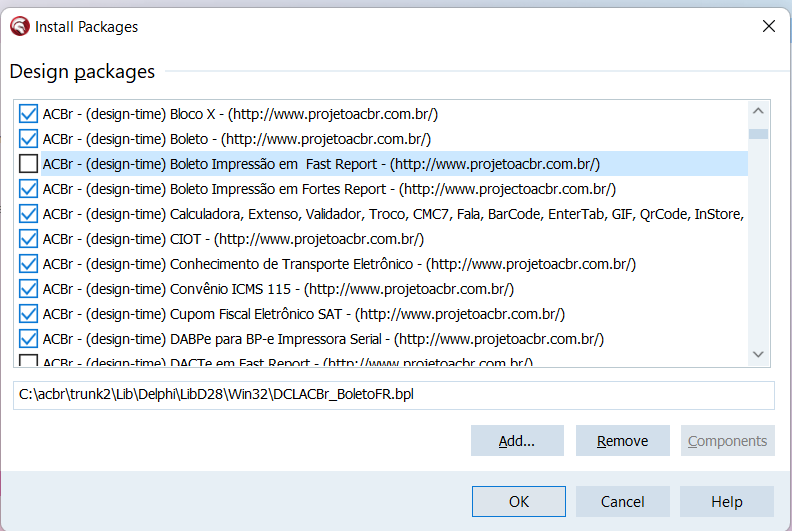Click the DCLACBr_BoletoFR.bpl path field
This screenshot has height=531, width=792.
pos(393,395)
